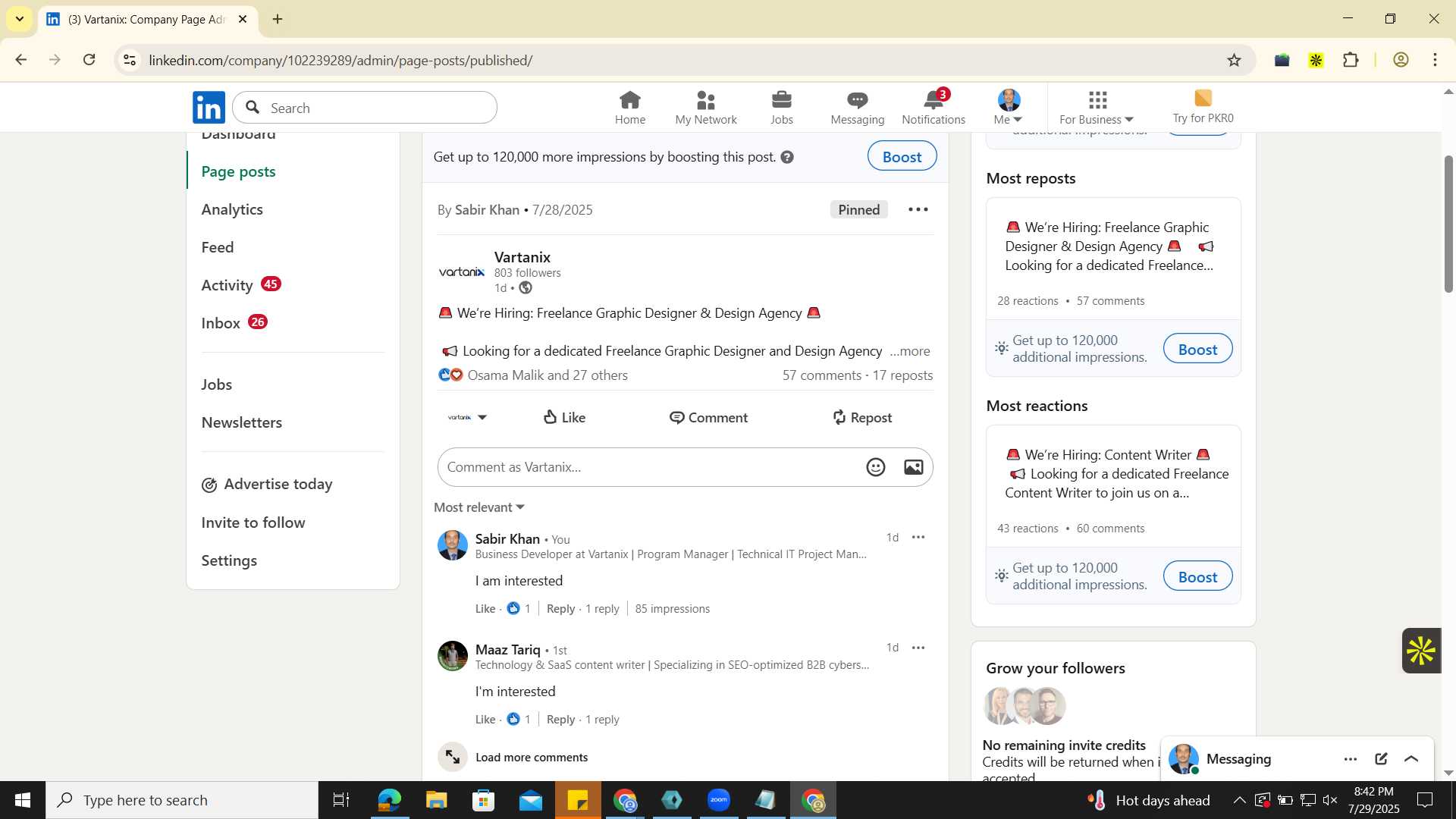Click the LinkedIn logo
The image size is (1456, 819).
209,108
